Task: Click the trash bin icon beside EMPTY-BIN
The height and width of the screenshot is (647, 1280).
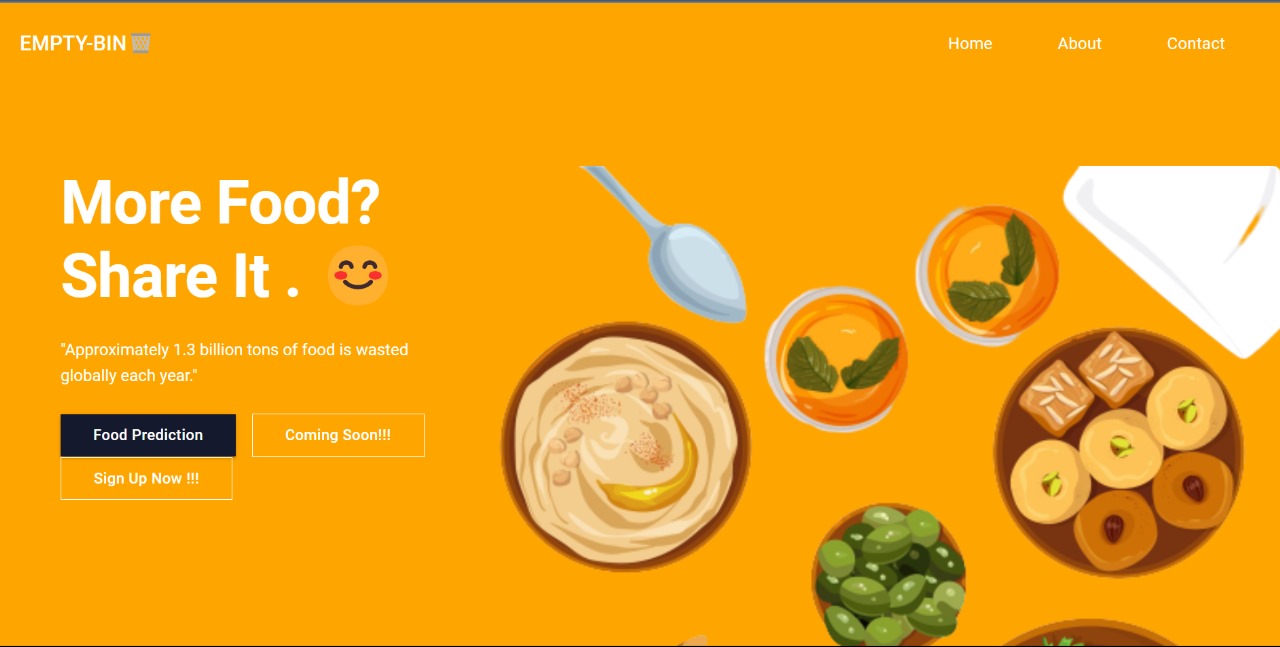Action: tap(141, 43)
